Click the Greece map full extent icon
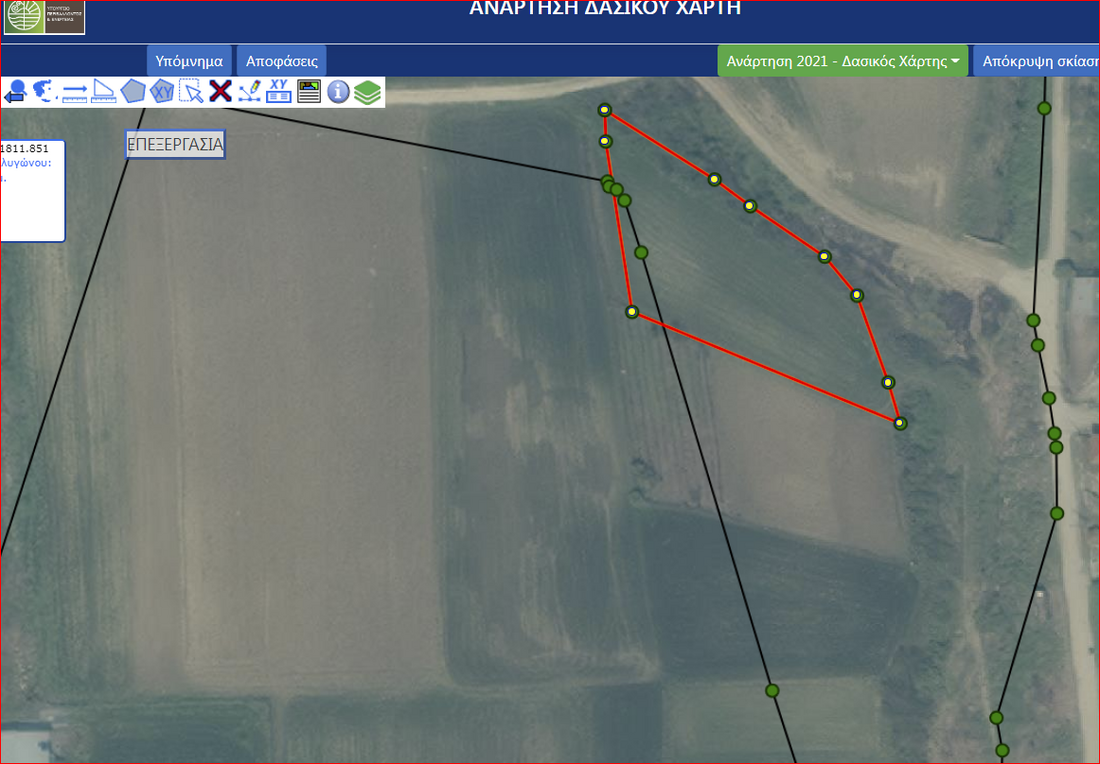The height and width of the screenshot is (764, 1100). tap(45, 92)
